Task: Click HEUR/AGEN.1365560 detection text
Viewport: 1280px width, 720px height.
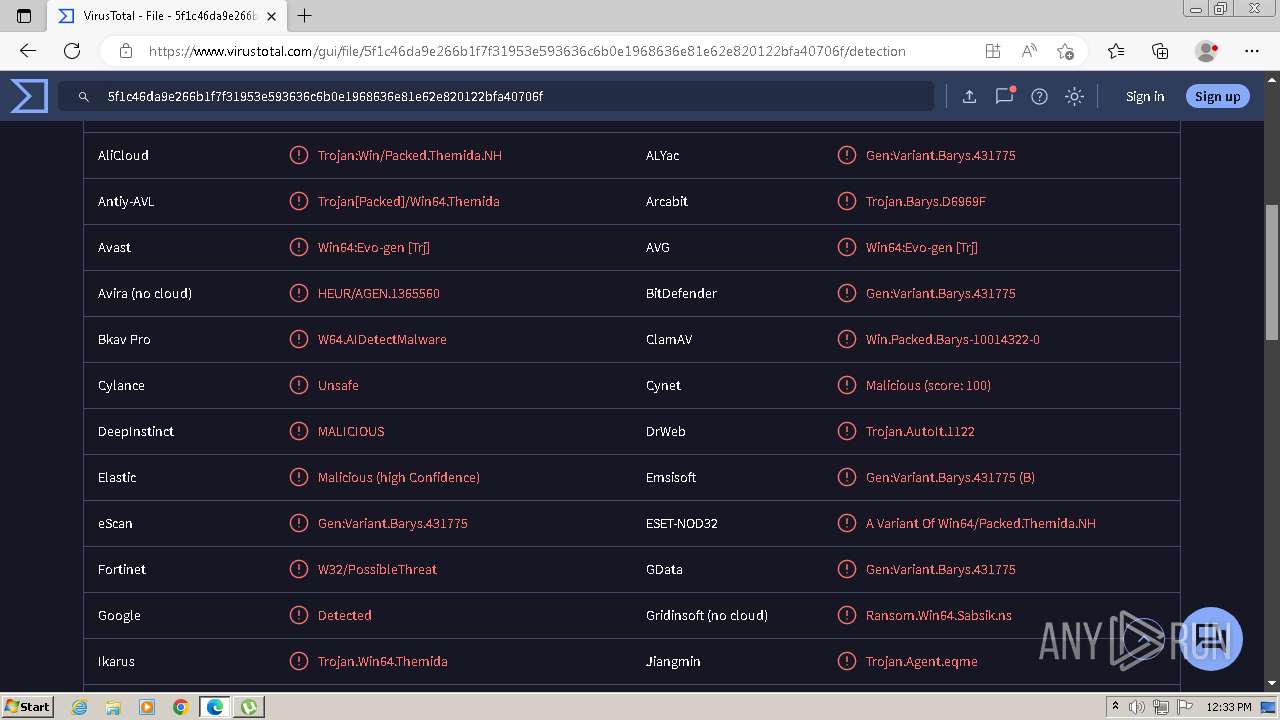Action: [x=379, y=293]
